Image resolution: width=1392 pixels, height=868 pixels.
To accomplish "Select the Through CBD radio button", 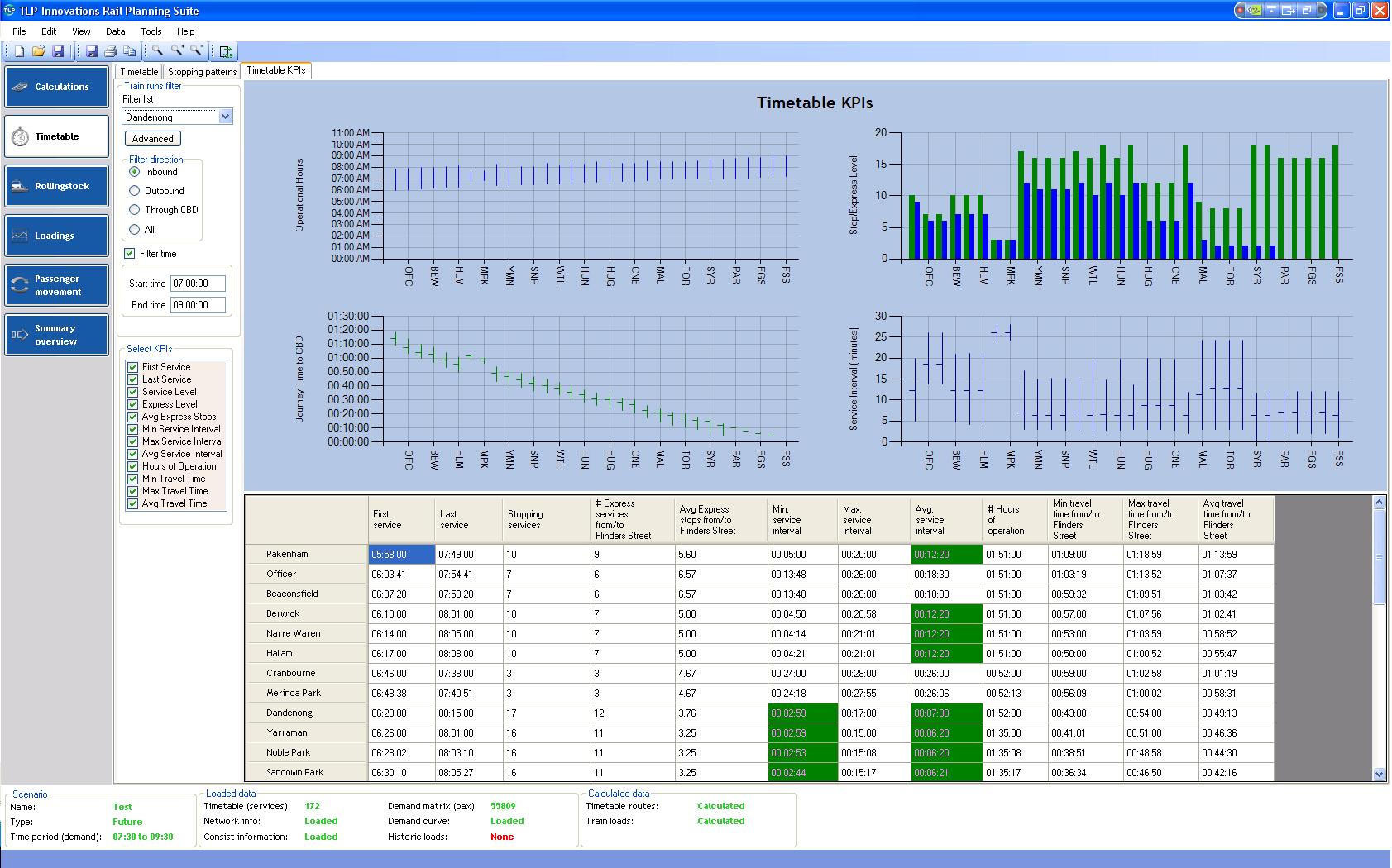I will click(x=135, y=210).
